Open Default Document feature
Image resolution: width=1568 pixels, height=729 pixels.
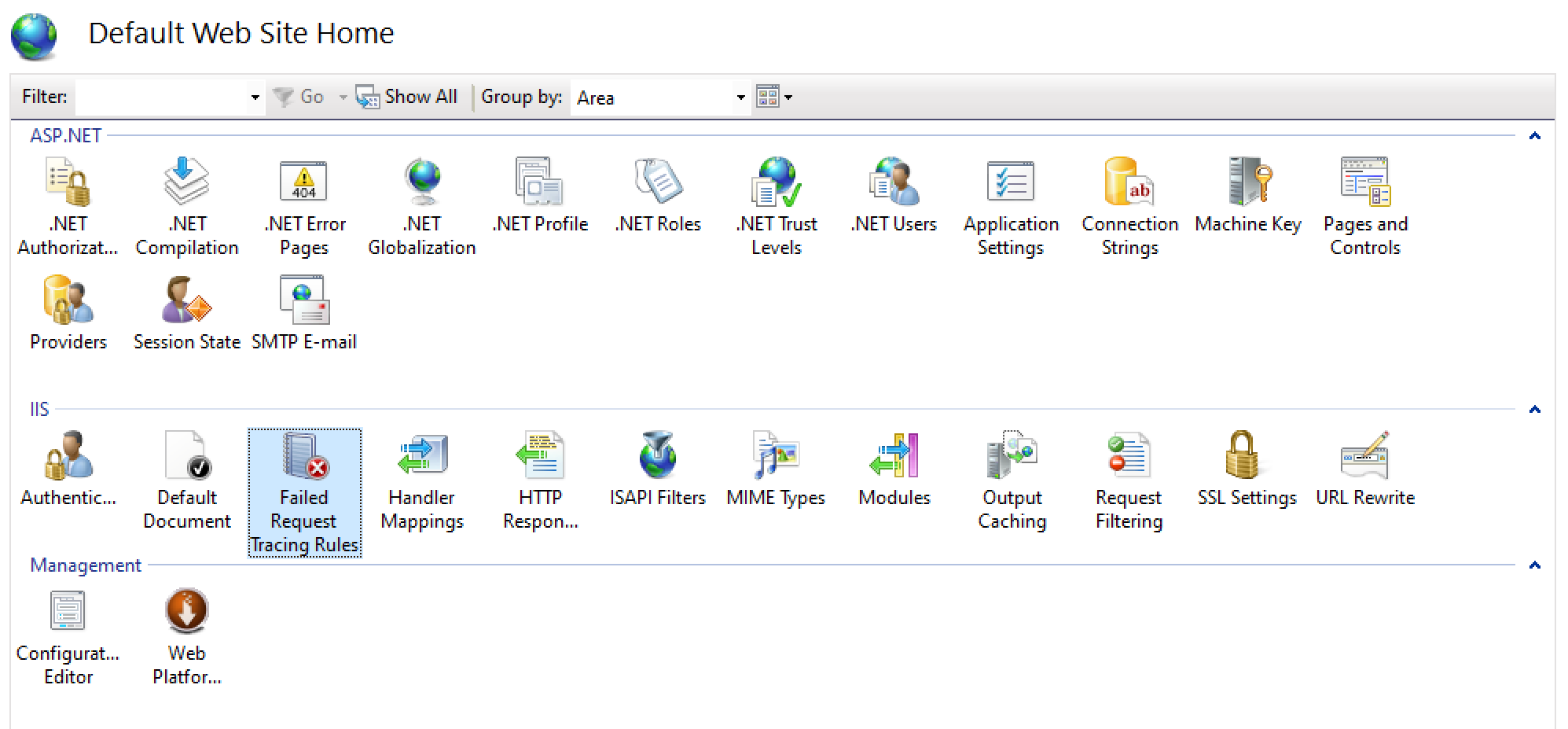[187, 480]
